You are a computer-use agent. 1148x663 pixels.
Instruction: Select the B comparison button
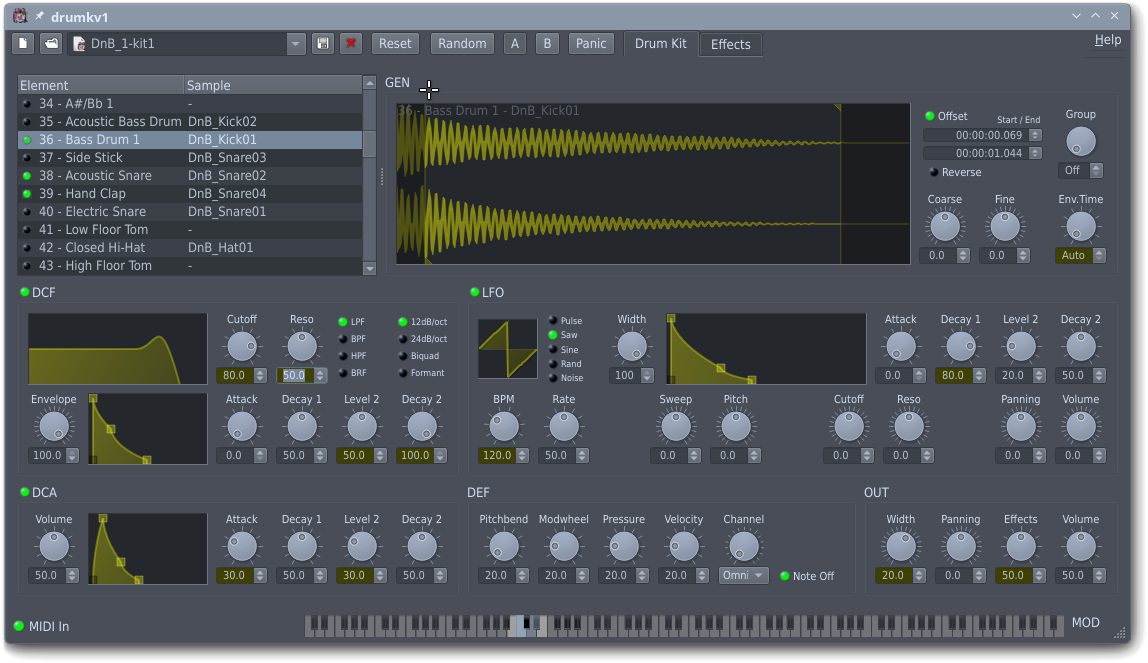[x=547, y=43]
